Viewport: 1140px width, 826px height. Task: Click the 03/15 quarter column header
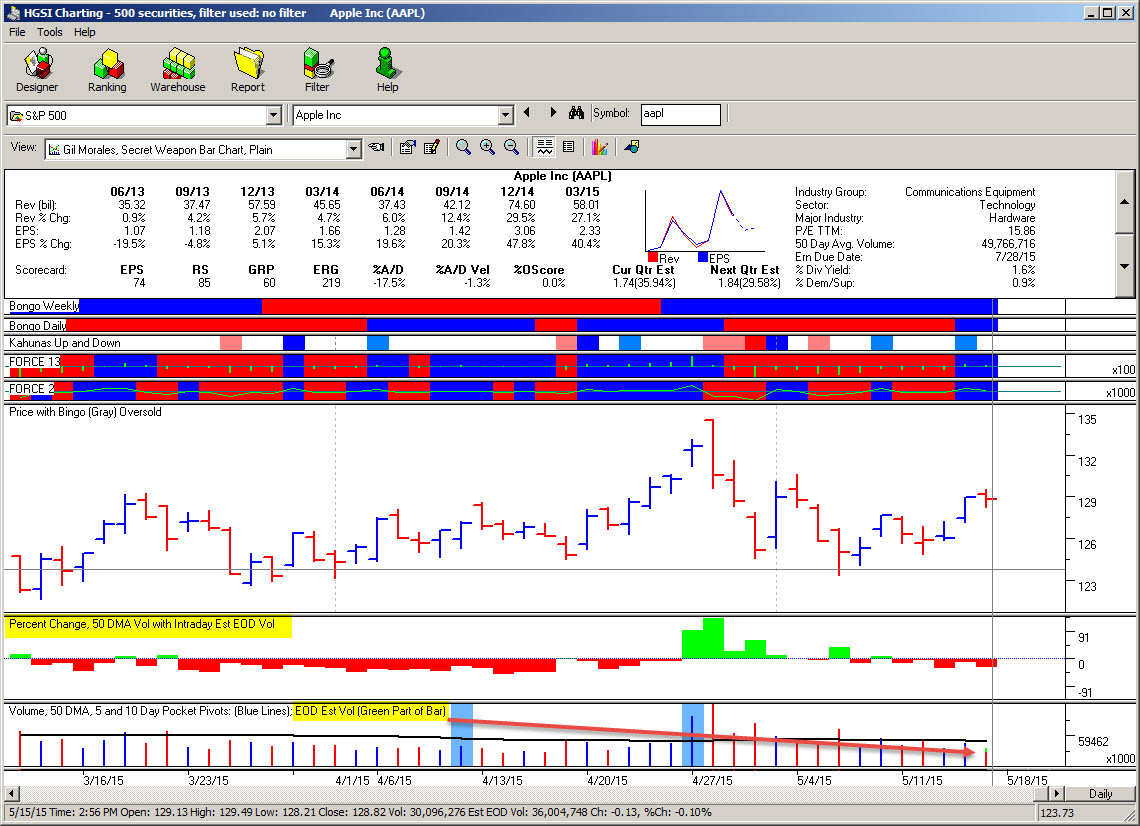click(582, 192)
